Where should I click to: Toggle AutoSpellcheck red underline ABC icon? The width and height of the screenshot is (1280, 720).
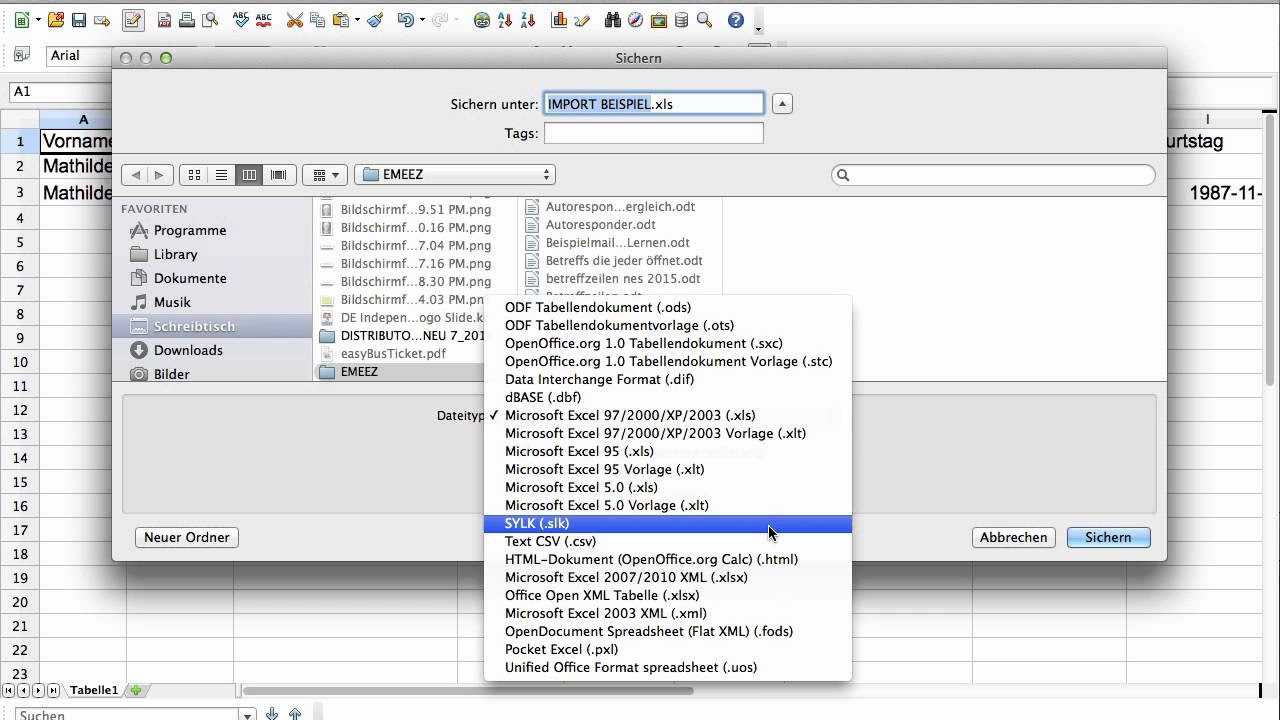[x=263, y=19]
